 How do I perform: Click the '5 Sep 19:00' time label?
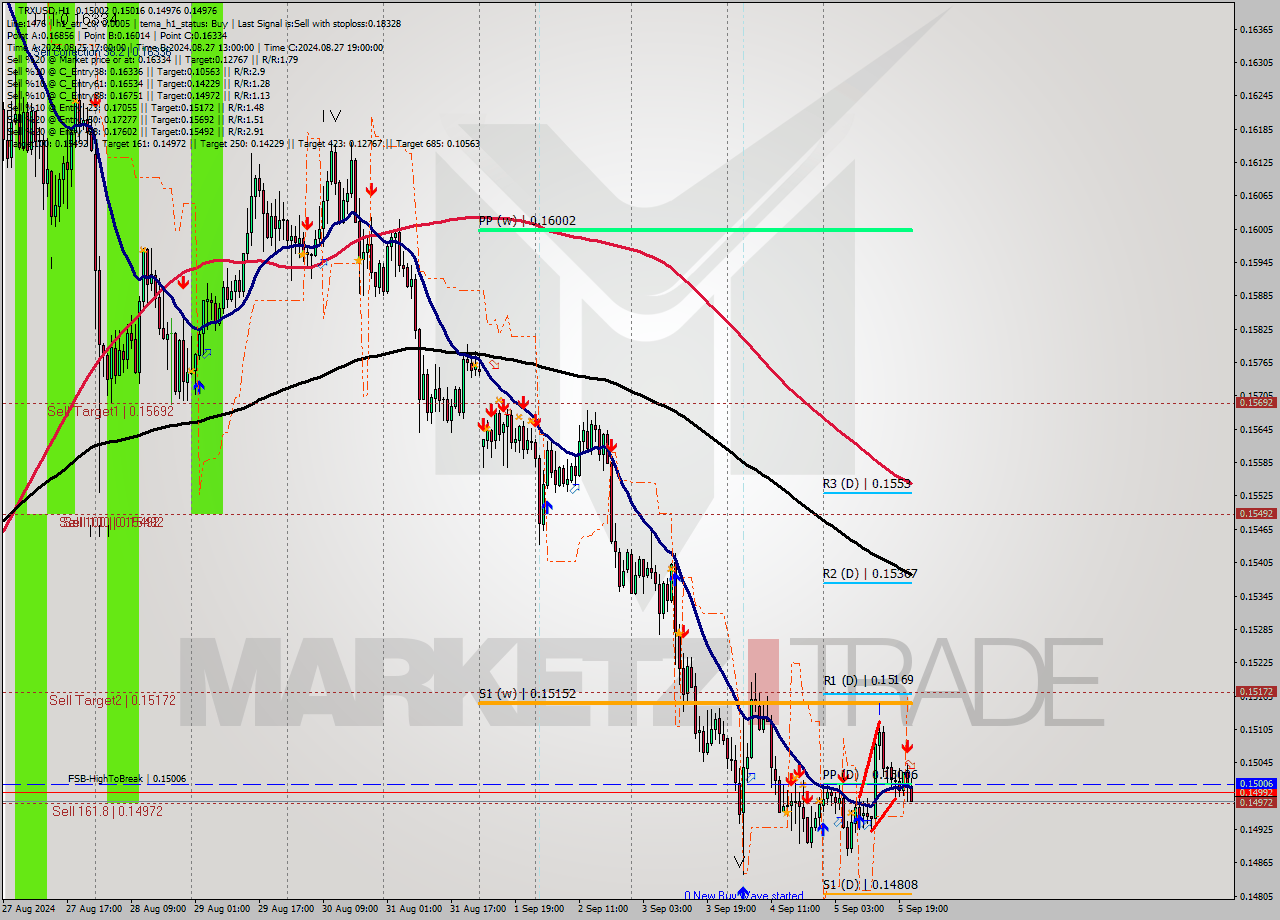pyautogui.click(x=923, y=909)
